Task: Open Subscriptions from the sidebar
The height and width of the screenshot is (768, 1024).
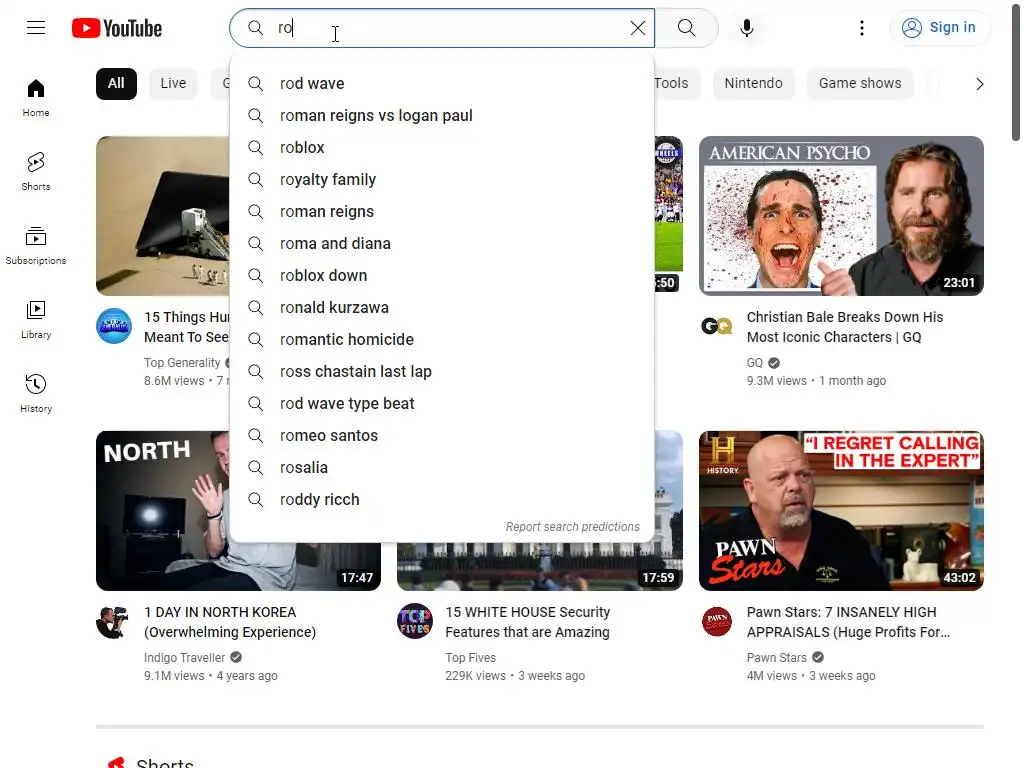Action: 36,246
